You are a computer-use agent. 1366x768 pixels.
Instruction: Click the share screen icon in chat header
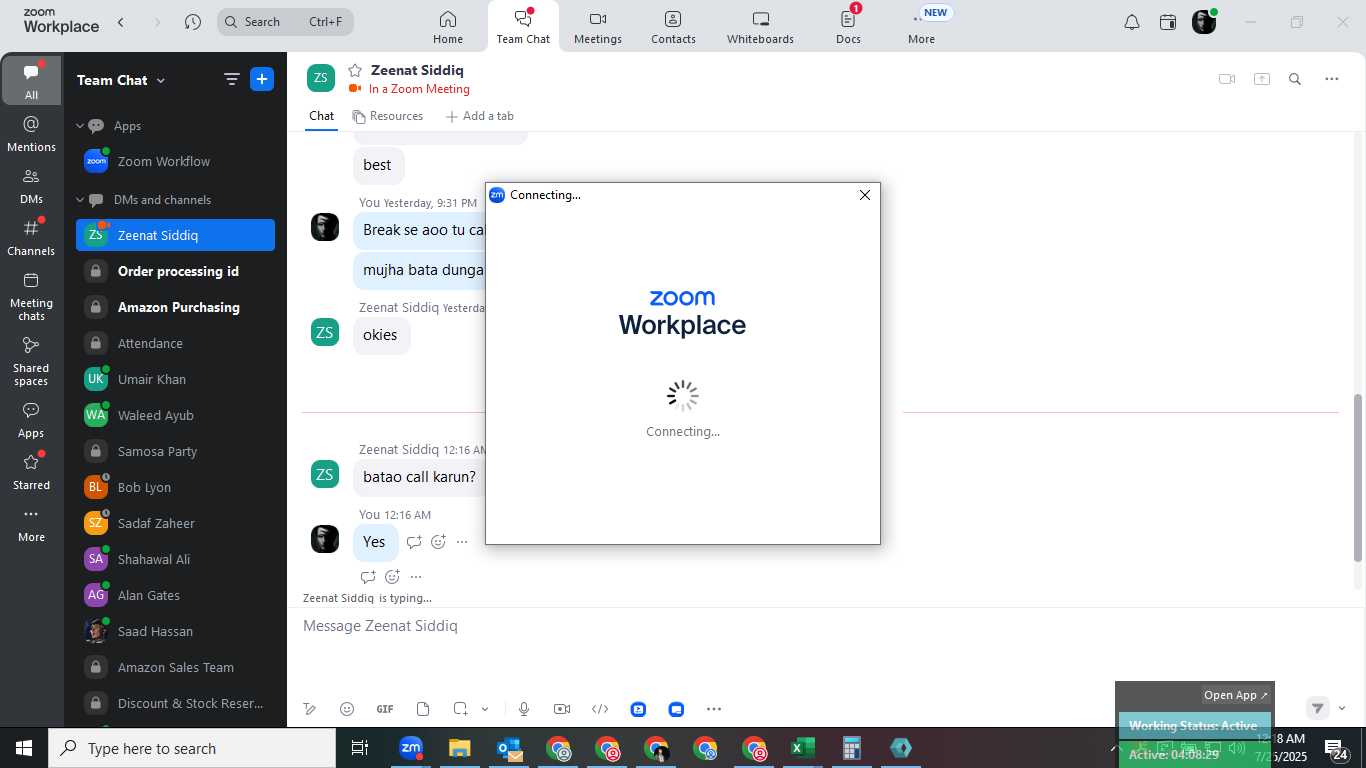[x=1262, y=79]
